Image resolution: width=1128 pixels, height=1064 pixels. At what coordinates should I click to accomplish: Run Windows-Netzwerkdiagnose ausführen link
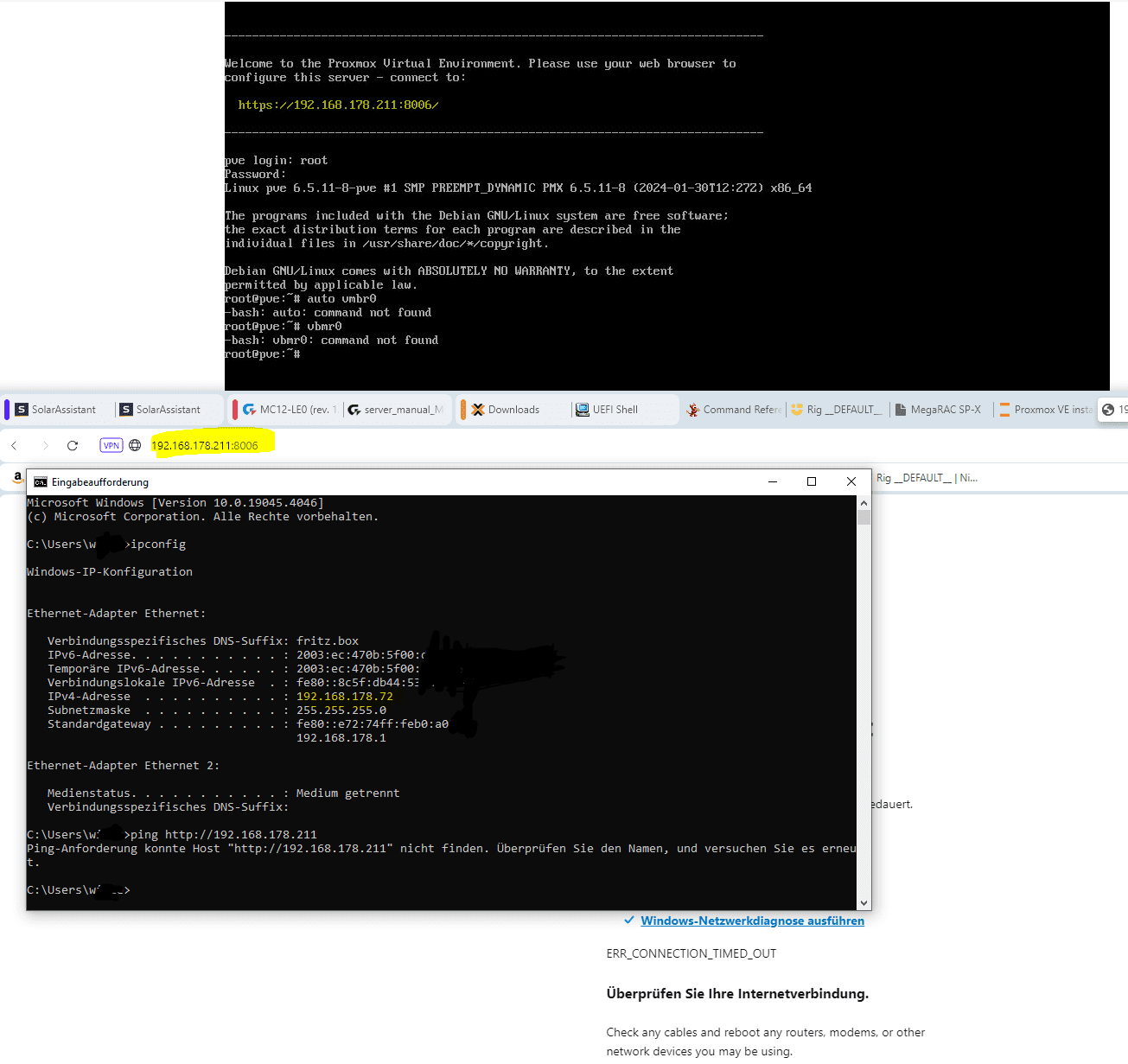(x=752, y=921)
